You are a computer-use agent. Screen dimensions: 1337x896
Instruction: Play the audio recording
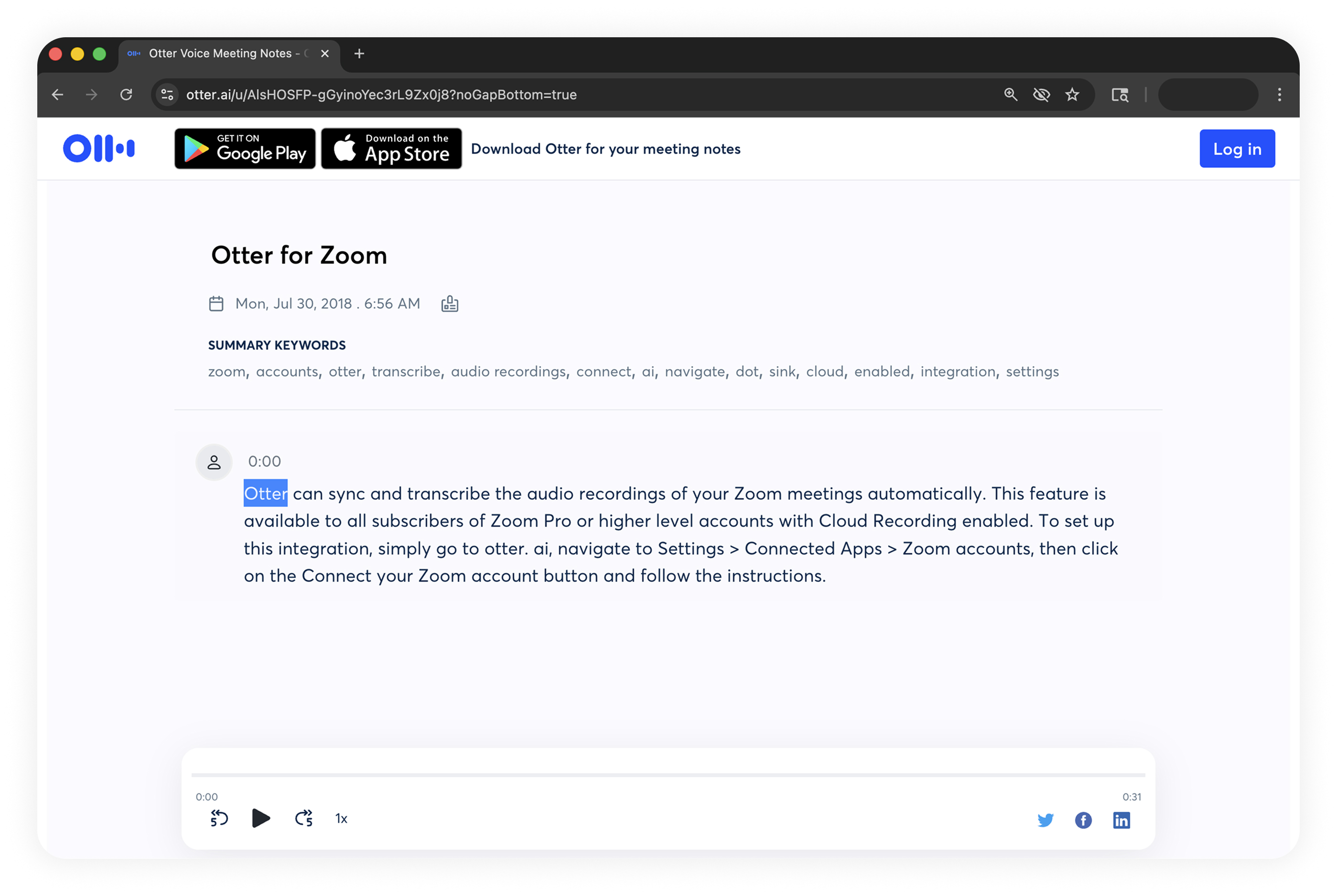(260, 818)
